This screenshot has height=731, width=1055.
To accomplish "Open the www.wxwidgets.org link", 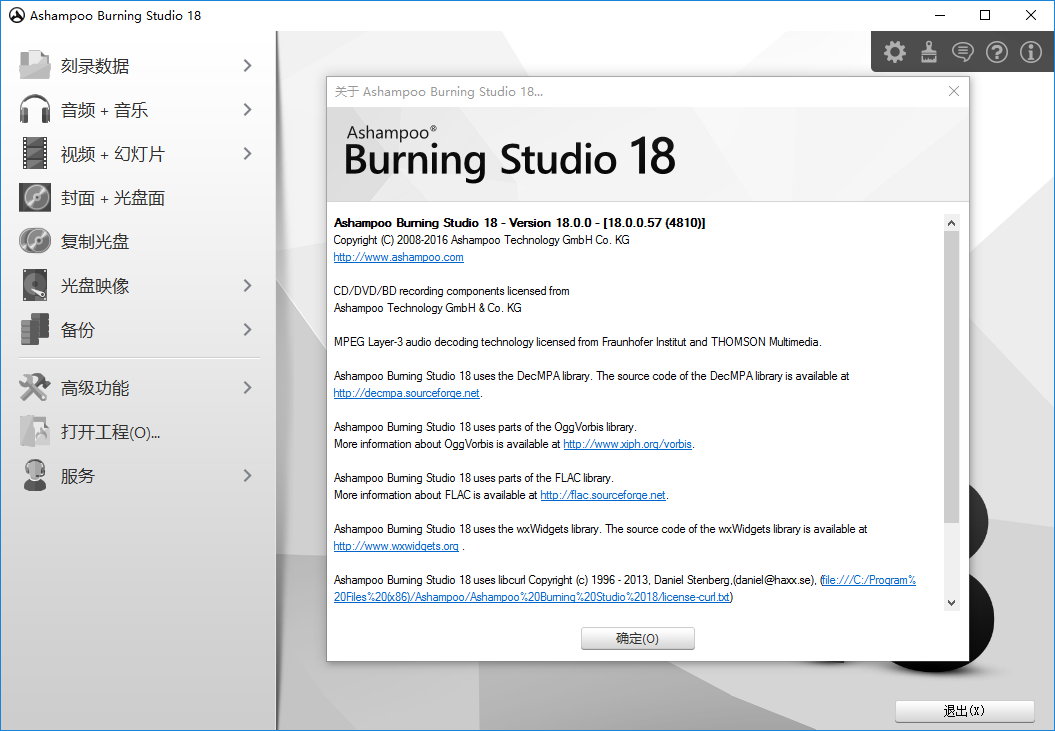I will tap(396, 546).
